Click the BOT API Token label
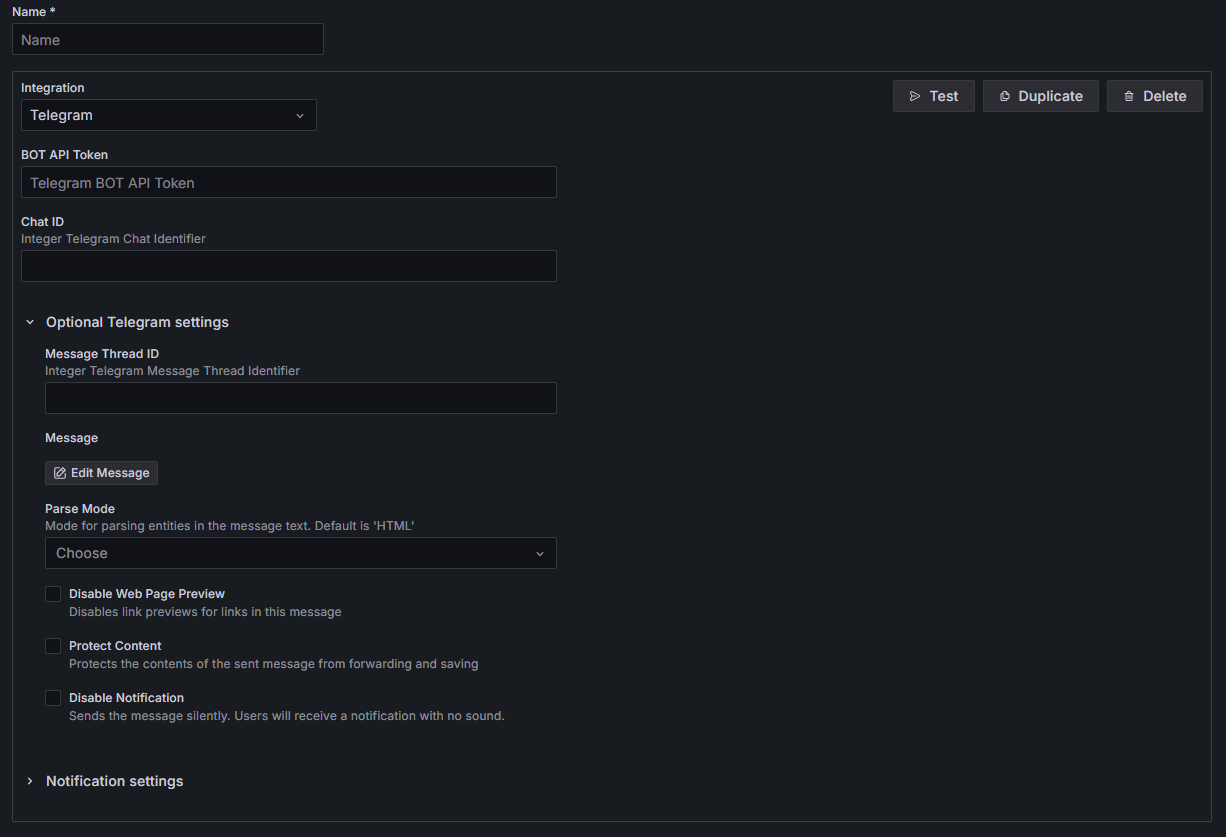Viewport: 1226px width, 837px height. point(65,155)
